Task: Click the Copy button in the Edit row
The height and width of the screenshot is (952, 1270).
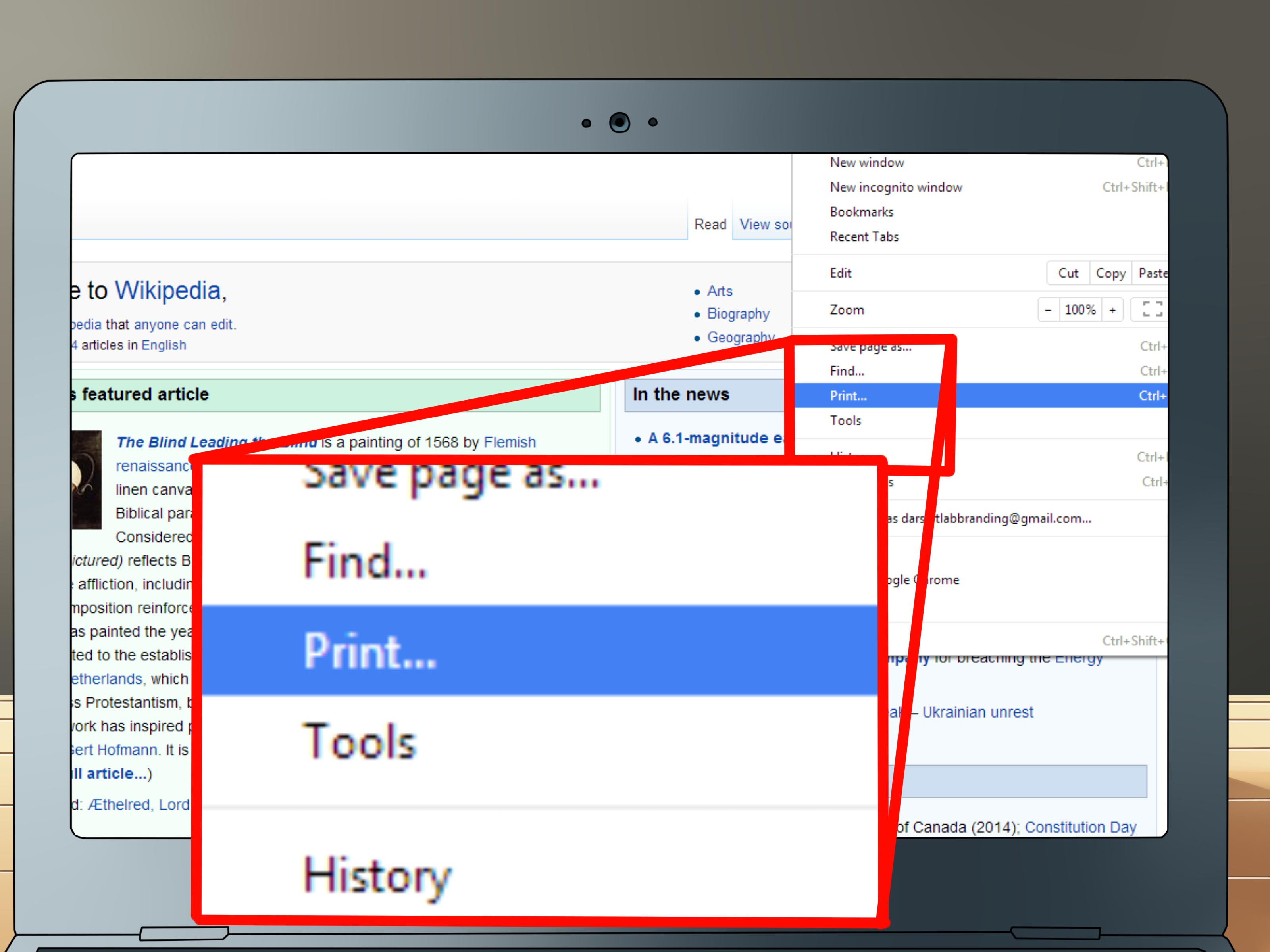Action: coord(1110,273)
